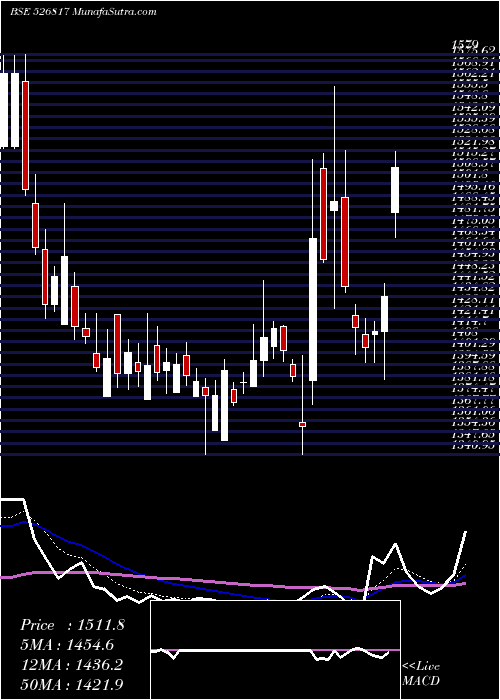500x700 pixels.
Task: Click the '50MA : 1421.9' value
Action: 71,684
